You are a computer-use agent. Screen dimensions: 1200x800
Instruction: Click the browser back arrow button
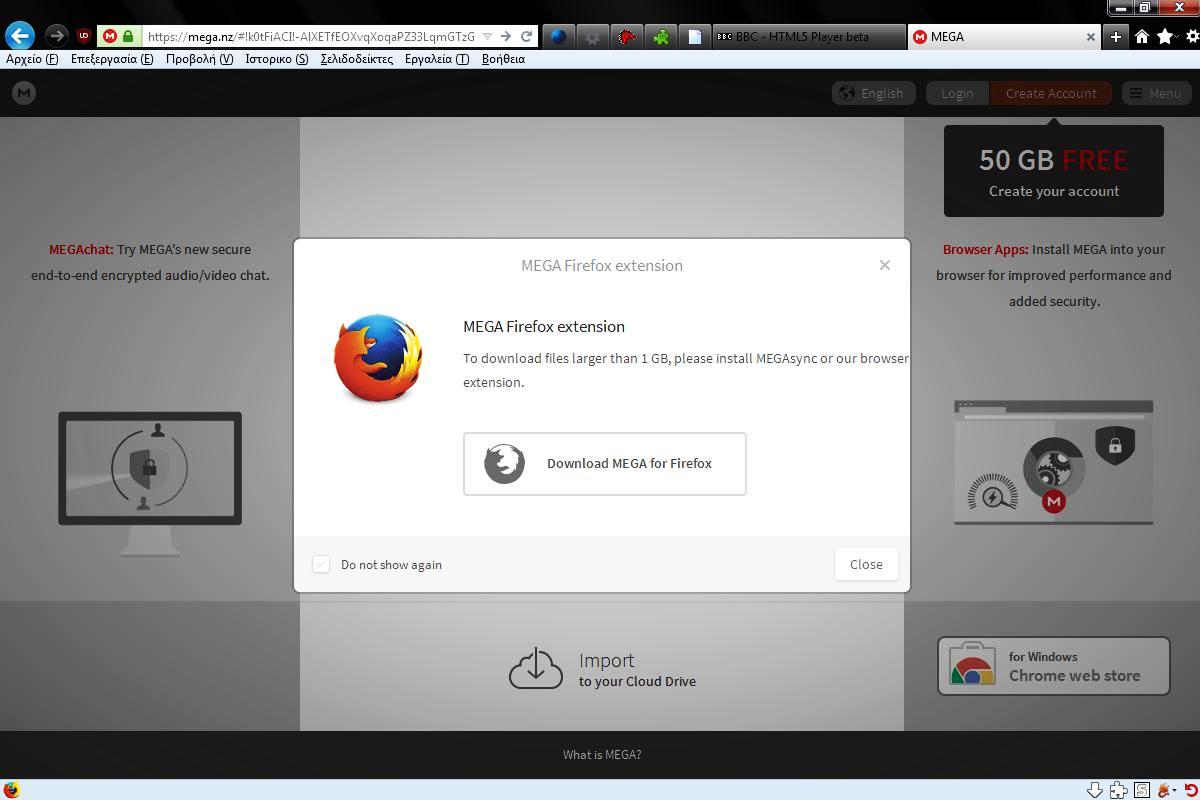click(19, 36)
